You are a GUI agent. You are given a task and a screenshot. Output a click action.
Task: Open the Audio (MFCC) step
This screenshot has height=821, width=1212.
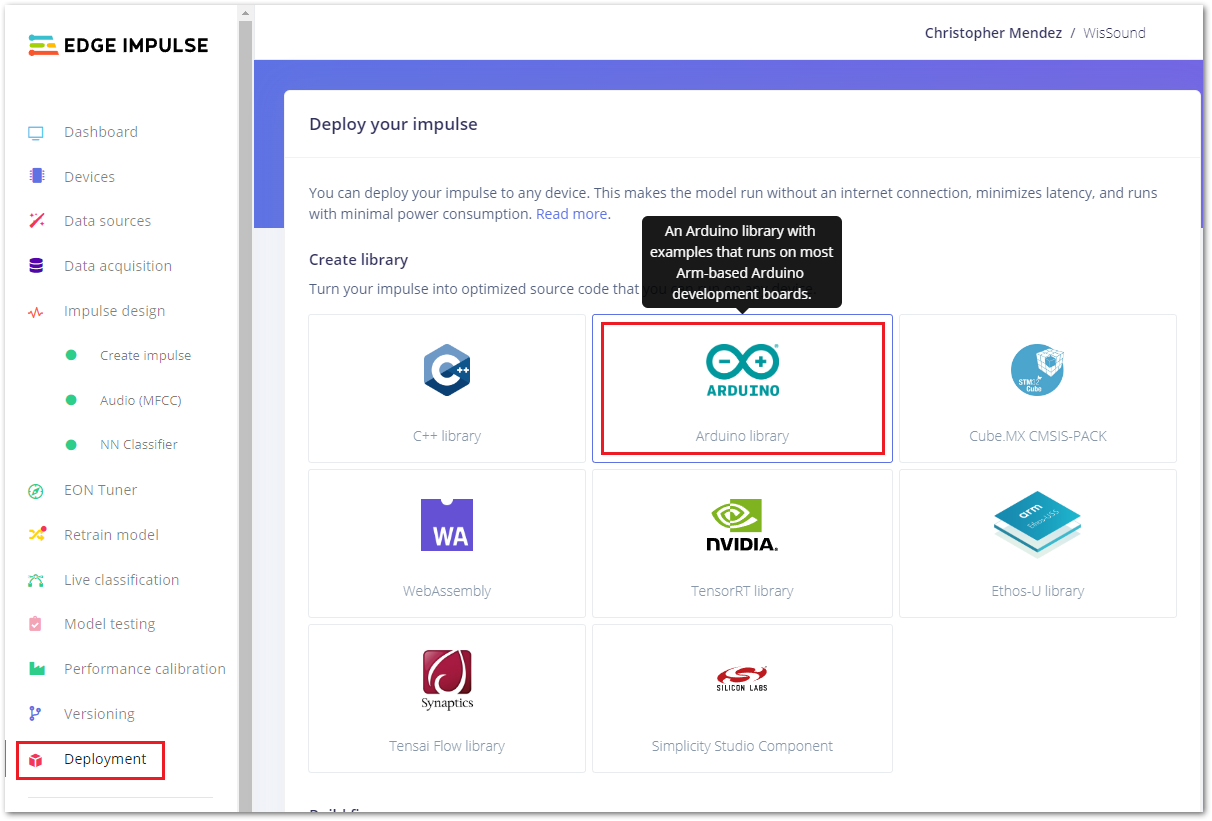140,400
